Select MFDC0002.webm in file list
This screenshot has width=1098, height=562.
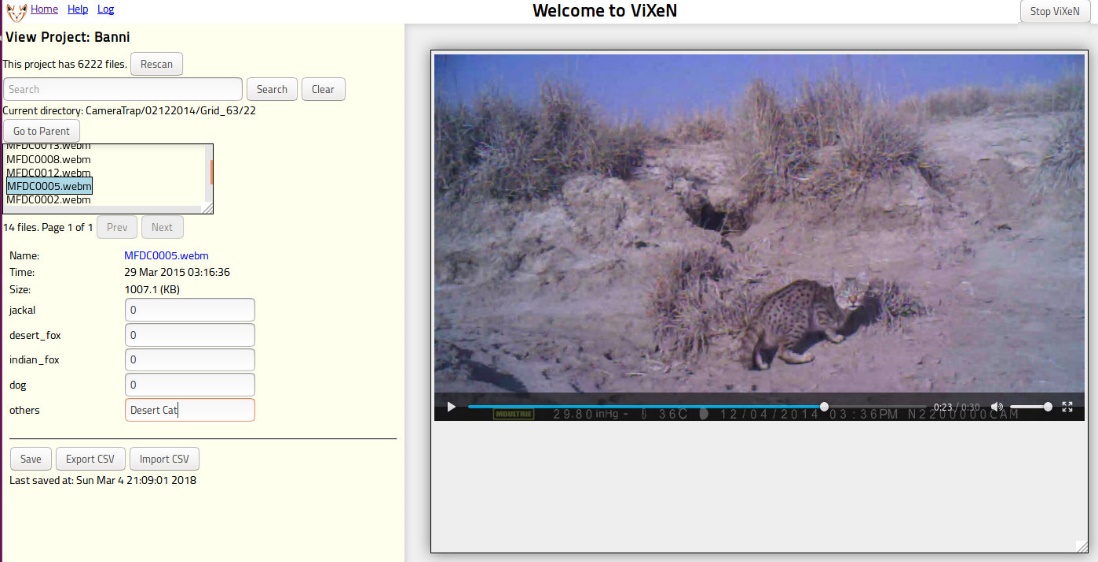pos(48,199)
